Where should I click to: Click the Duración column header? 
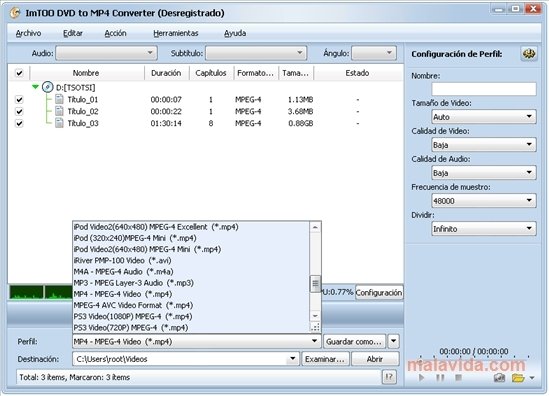click(166, 73)
